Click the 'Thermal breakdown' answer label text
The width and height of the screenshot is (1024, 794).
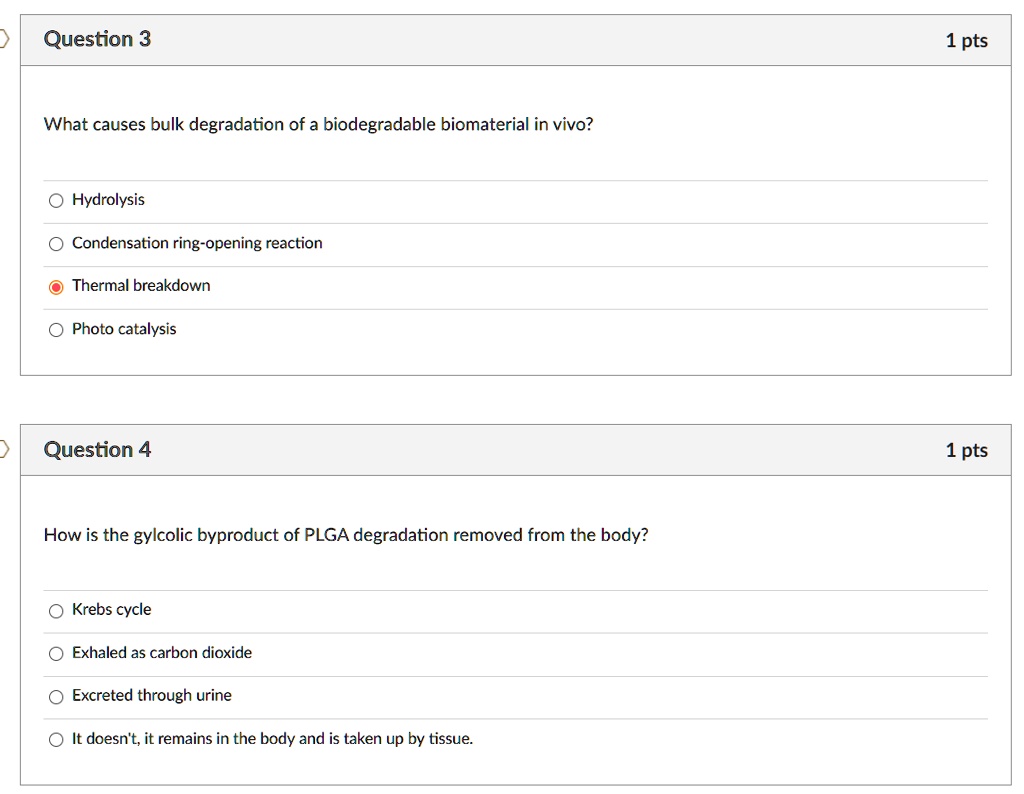coord(141,286)
